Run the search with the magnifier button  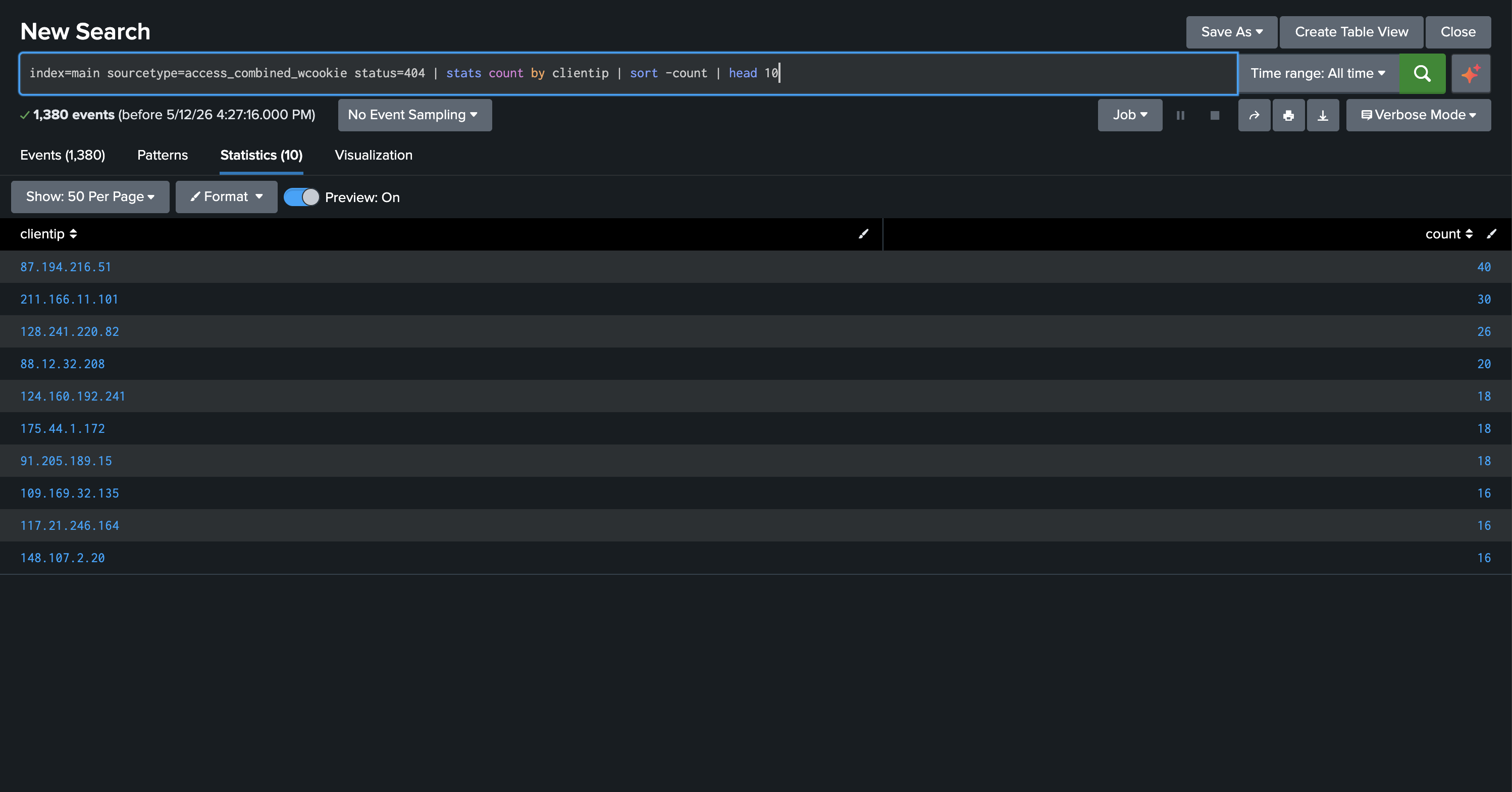[1422, 73]
